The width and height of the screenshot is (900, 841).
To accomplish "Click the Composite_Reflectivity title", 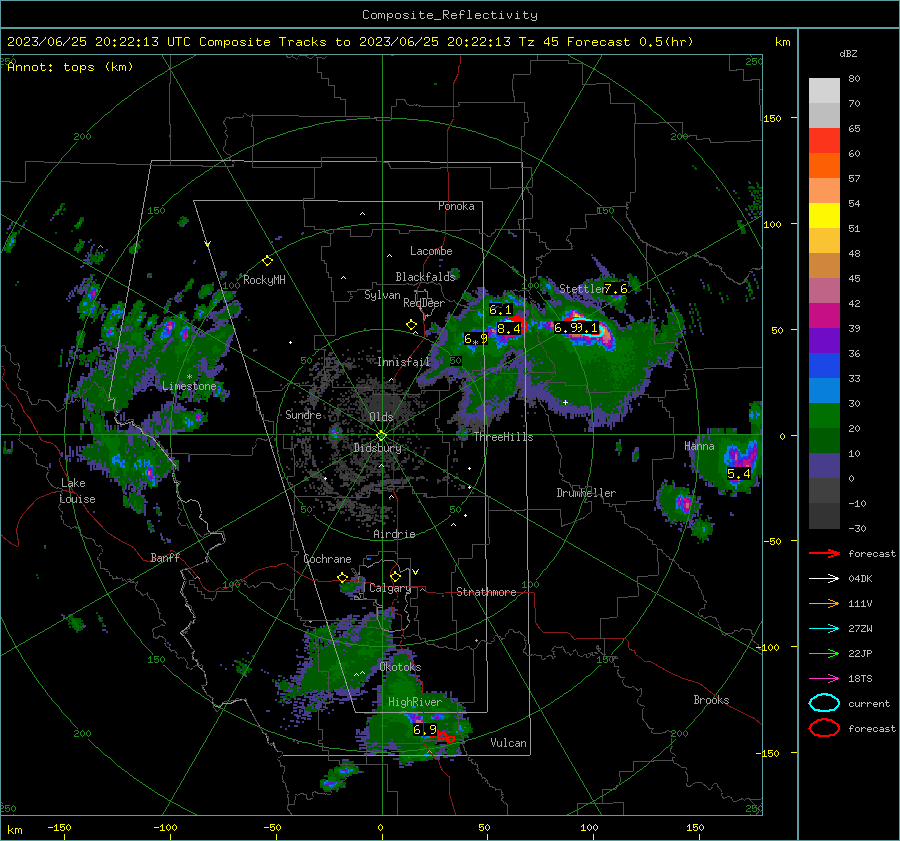I will 450,15.
